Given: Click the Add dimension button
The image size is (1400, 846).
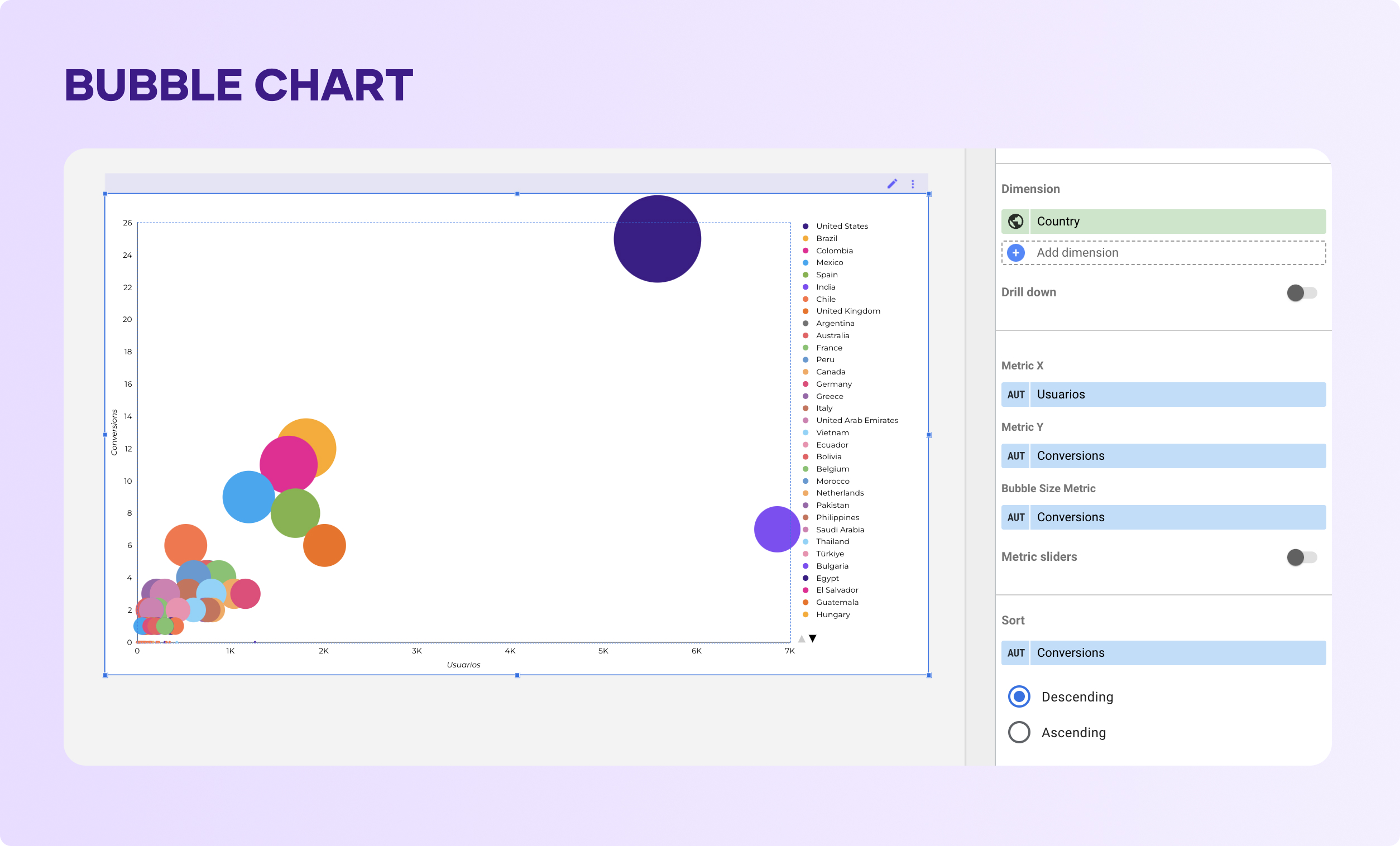Looking at the screenshot, I should pos(1163,252).
